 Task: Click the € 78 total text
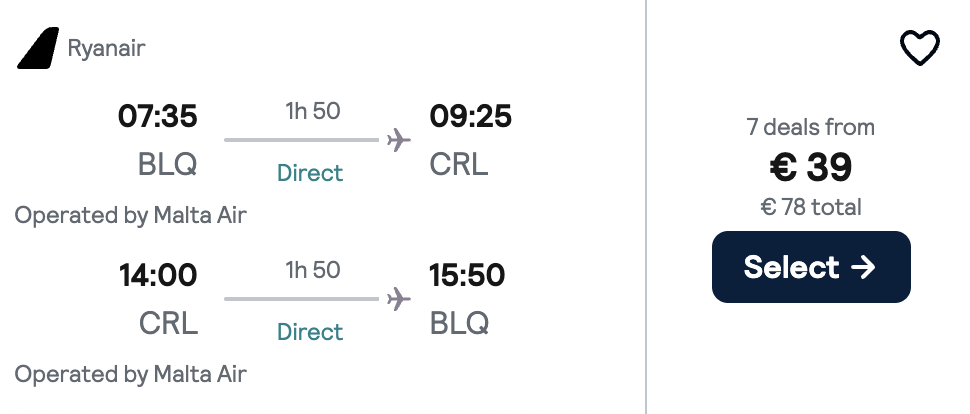click(x=811, y=207)
